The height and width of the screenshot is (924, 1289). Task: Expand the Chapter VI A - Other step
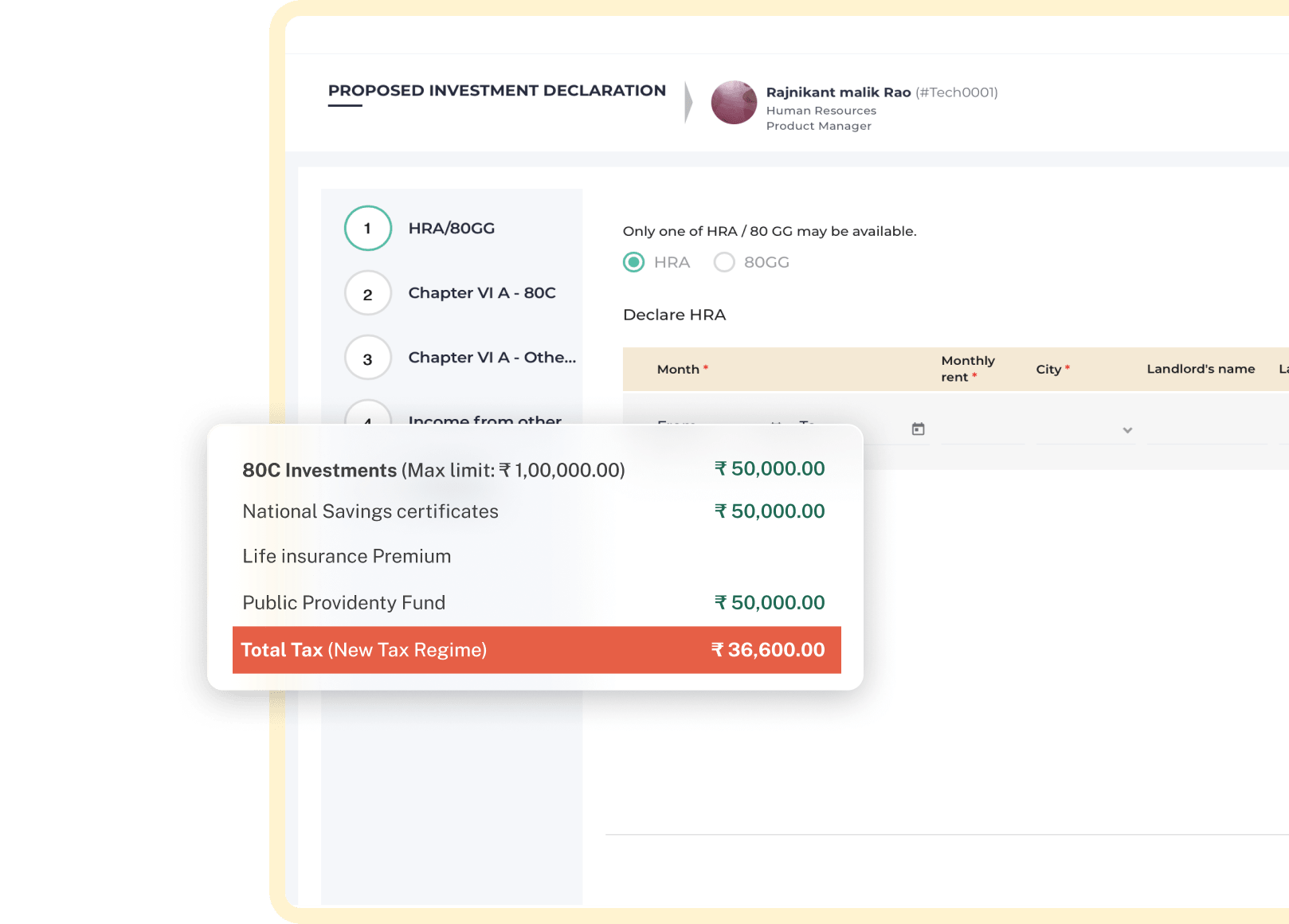pyautogui.click(x=492, y=358)
